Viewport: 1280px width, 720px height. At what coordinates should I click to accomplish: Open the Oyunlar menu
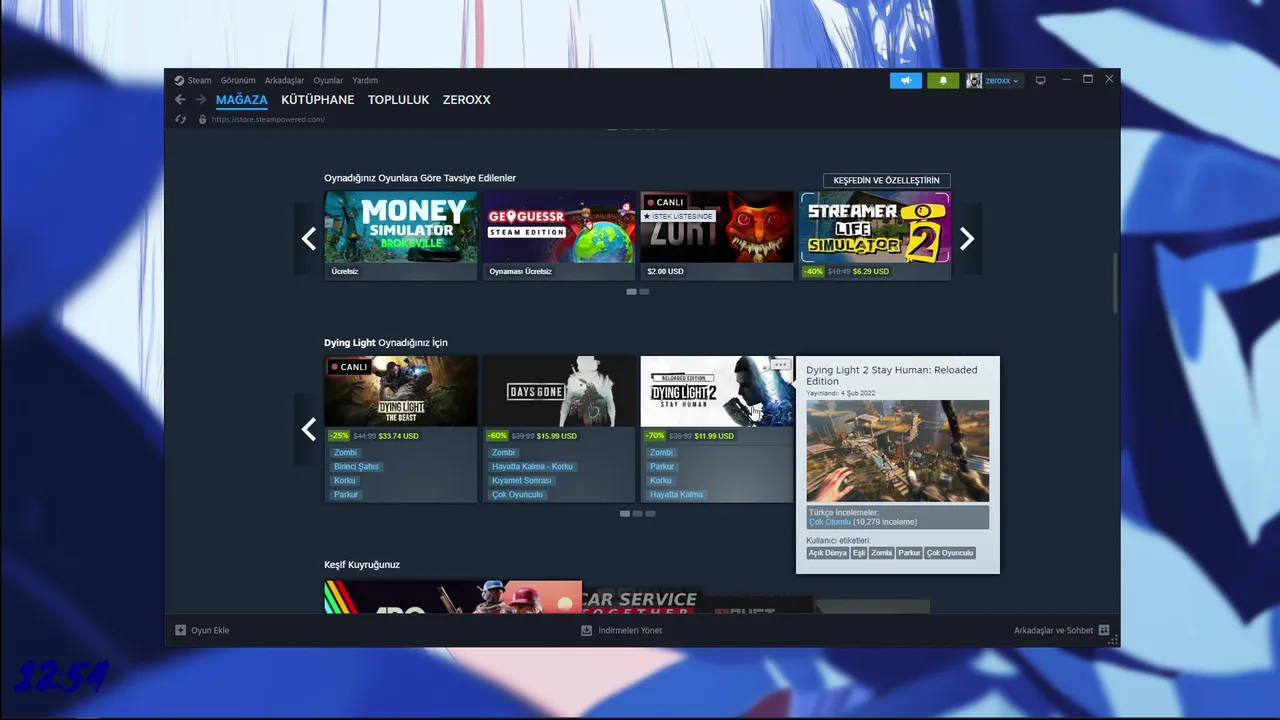(328, 80)
